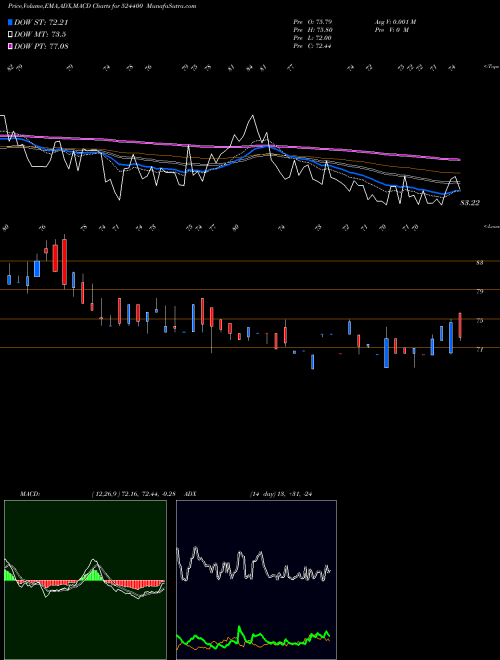Click the Lows marker label at right edge
The width and height of the screenshot is (500, 660).
click(x=491, y=226)
